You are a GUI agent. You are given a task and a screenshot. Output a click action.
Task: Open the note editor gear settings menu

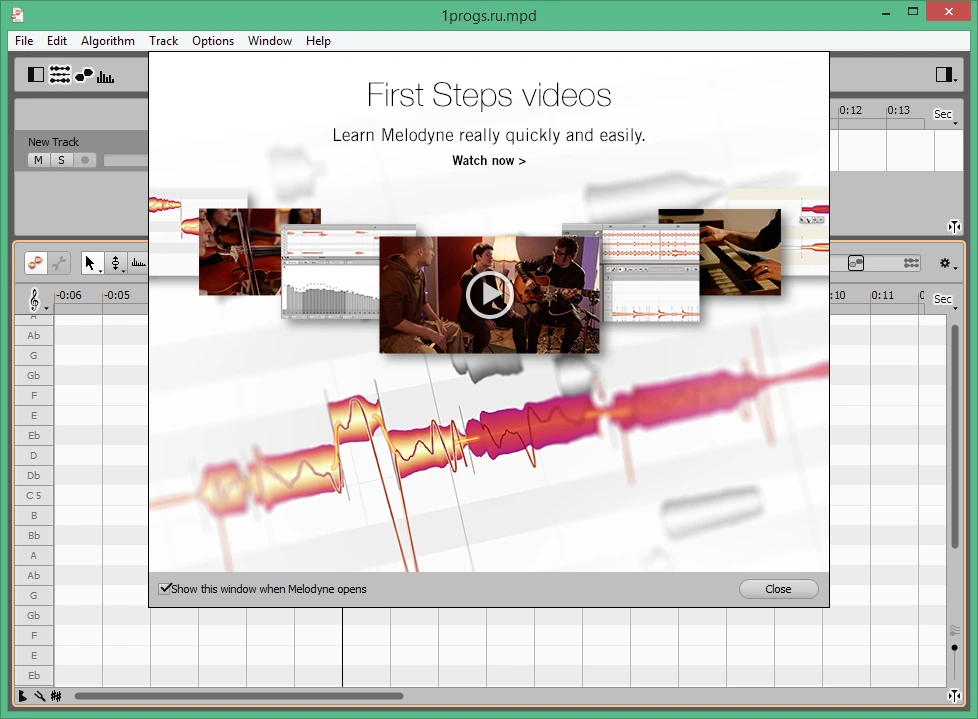(x=947, y=264)
